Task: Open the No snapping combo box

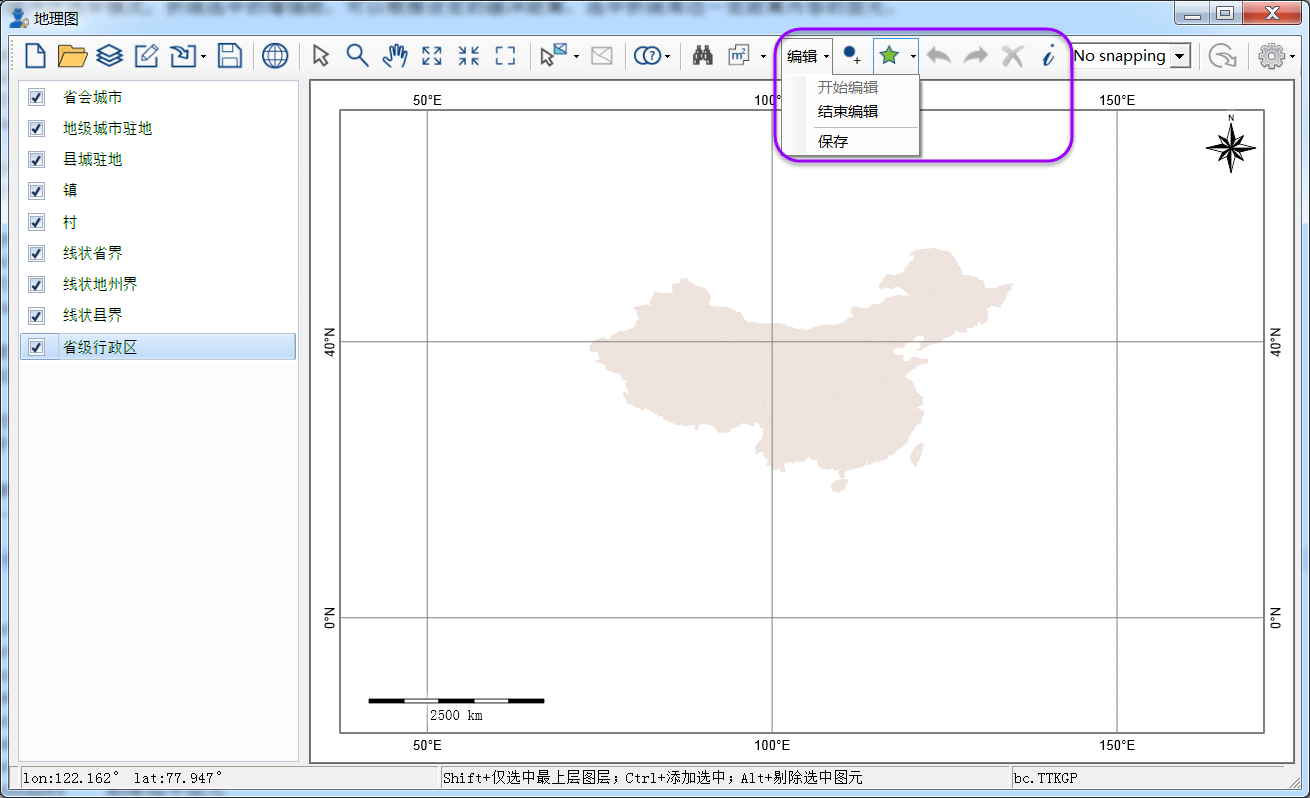Action: pyautogui.click(x=1131, y=56)
